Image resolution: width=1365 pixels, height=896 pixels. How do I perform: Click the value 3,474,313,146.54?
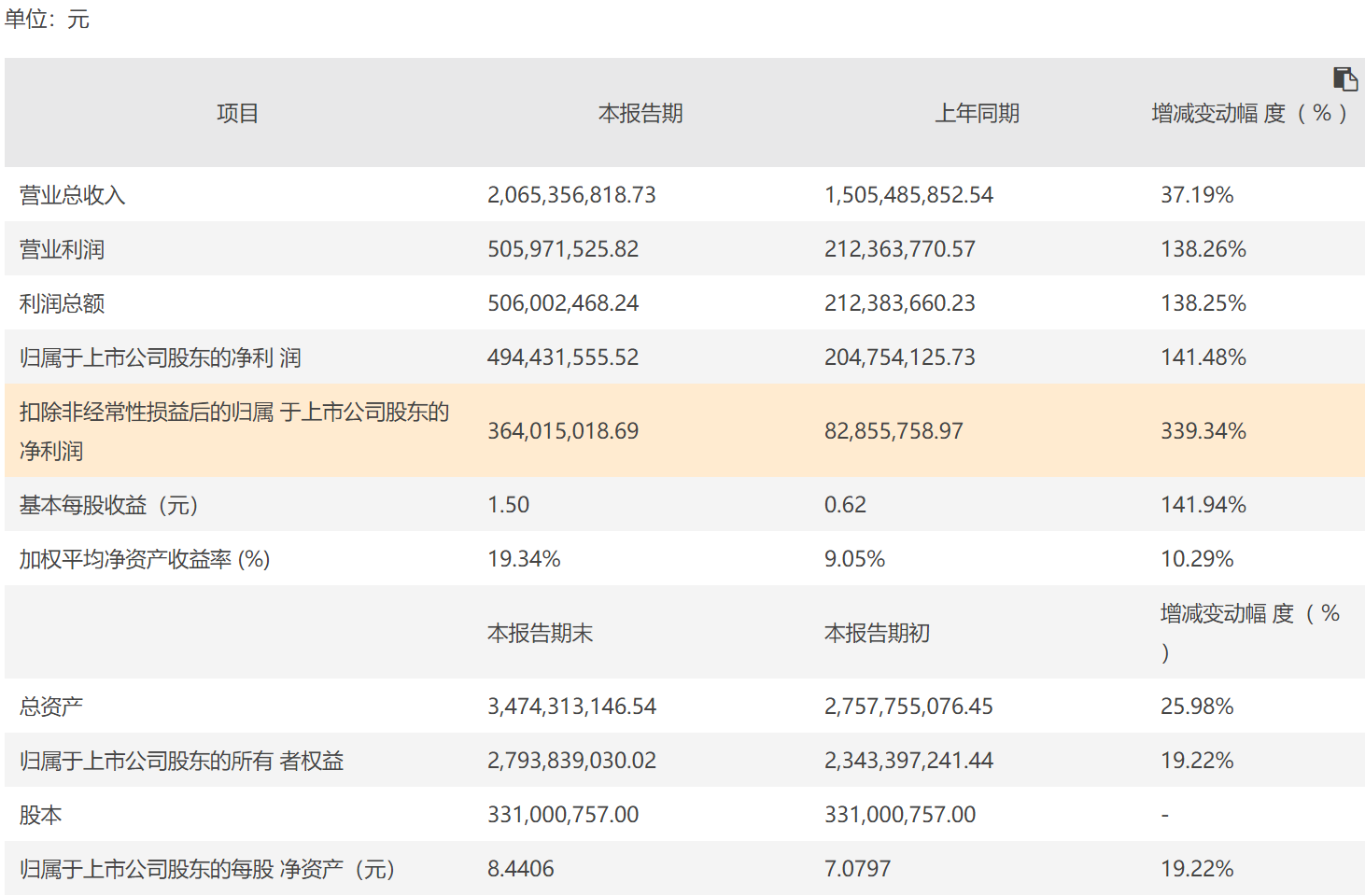tap(571, 707)
